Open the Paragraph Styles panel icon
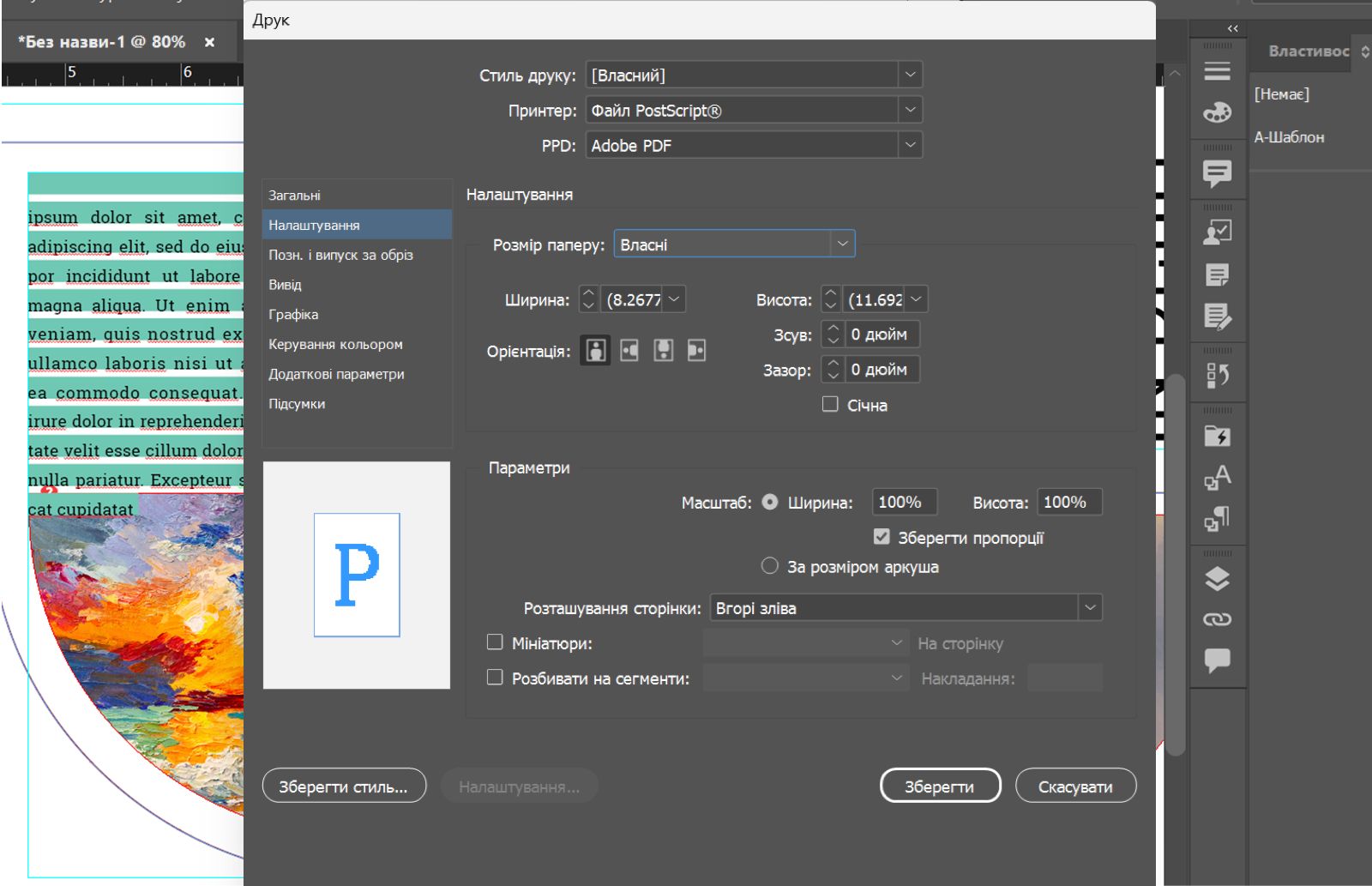Screen dimensions: 1372x886 1217,519
